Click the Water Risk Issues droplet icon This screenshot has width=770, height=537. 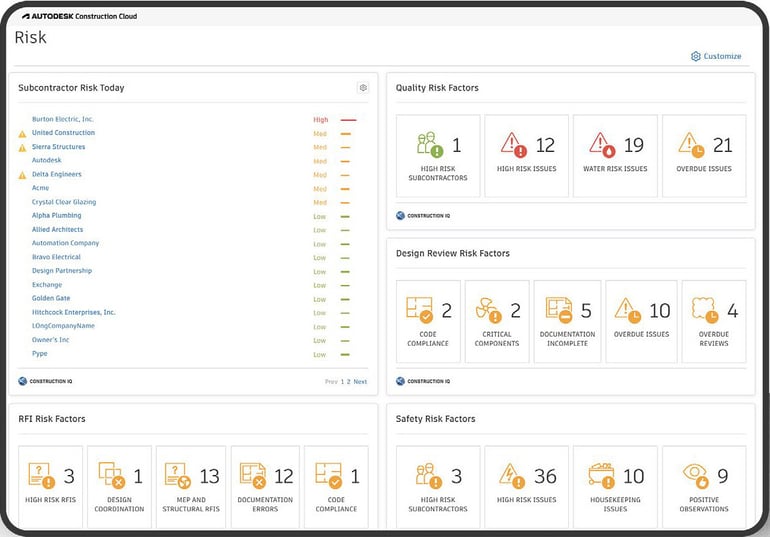(602, 145)
